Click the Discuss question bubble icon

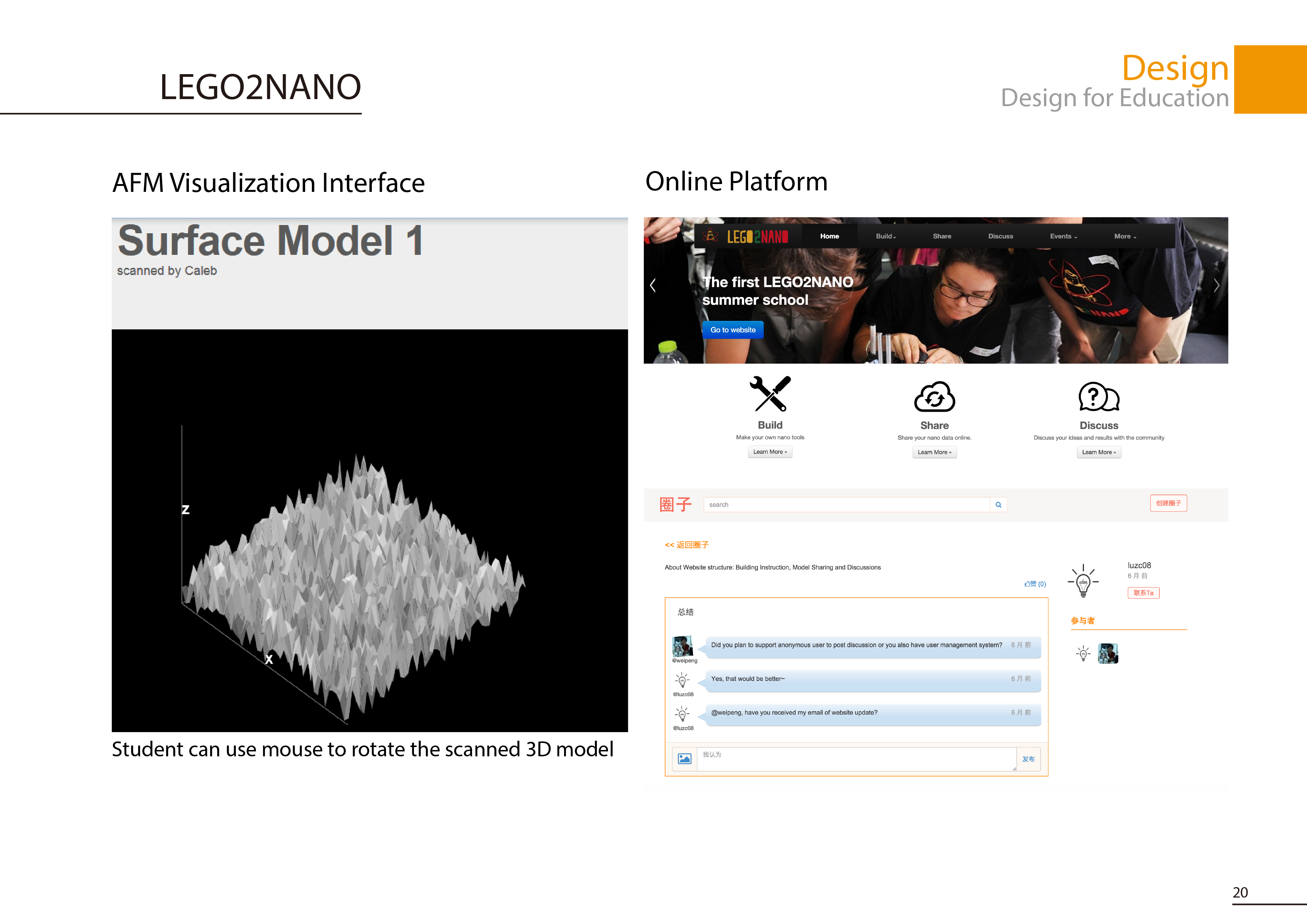(1099, 397)
